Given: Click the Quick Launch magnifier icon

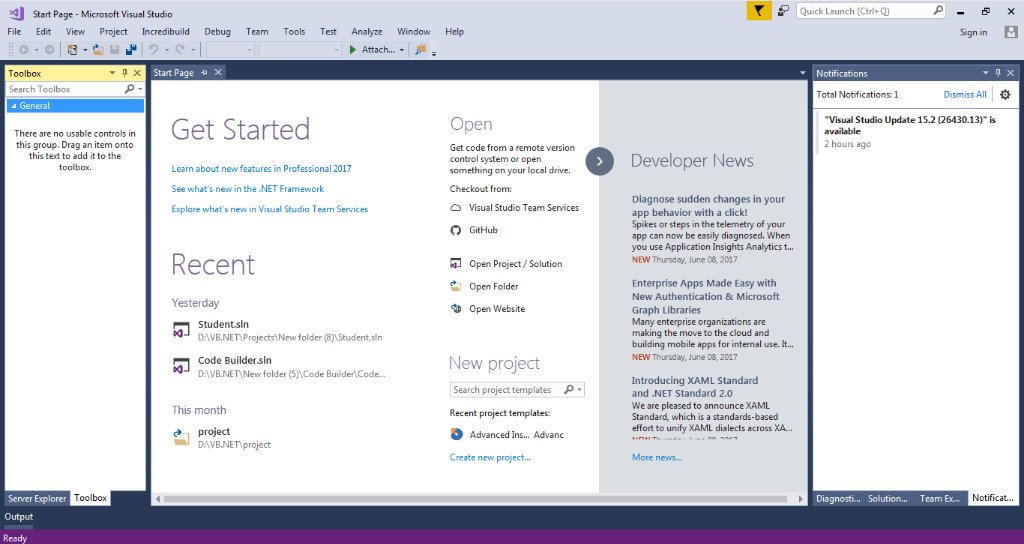Looking at the screenshot, I should click(938, 10).
